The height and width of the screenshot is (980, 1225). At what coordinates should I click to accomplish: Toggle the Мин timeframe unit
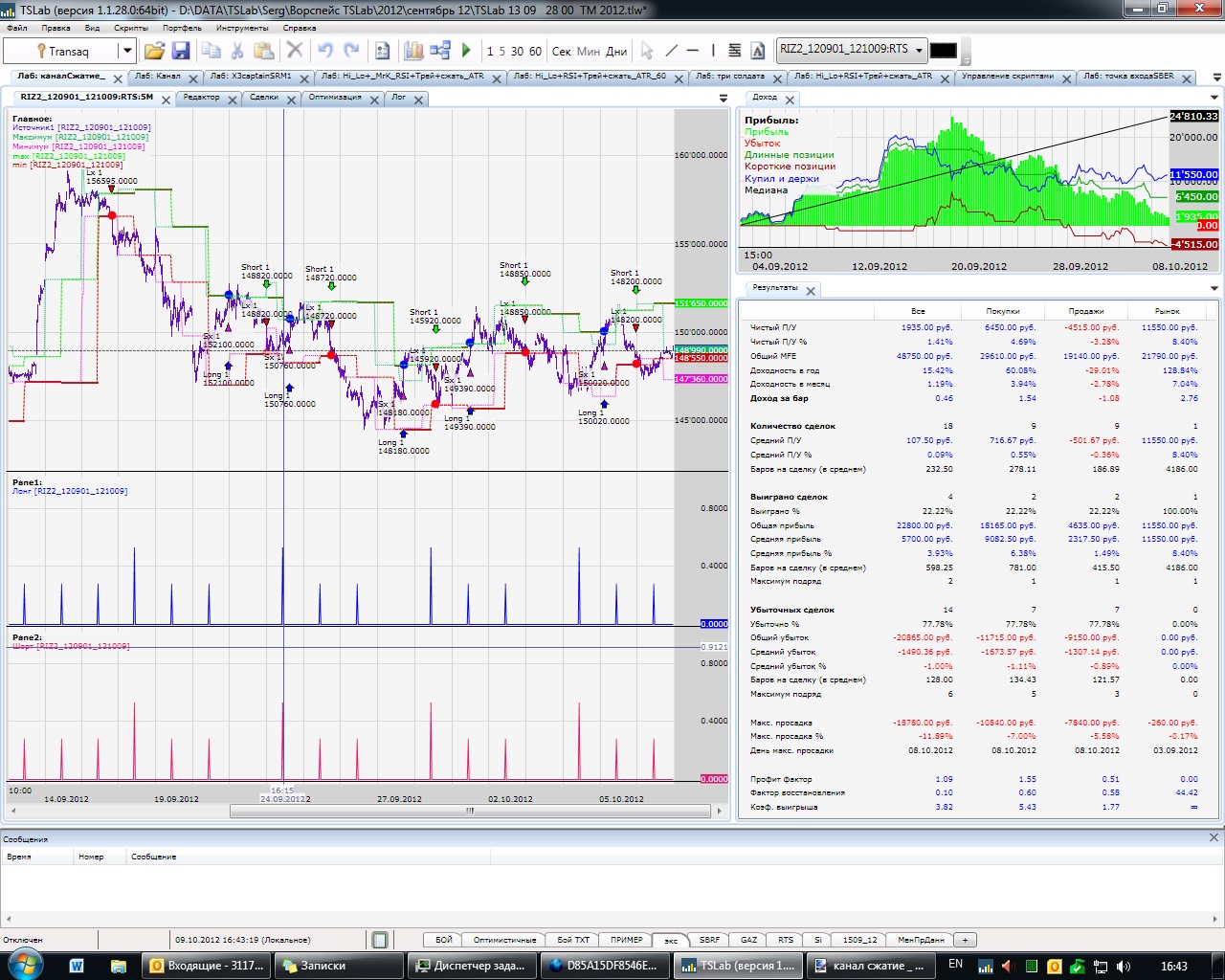588,52
